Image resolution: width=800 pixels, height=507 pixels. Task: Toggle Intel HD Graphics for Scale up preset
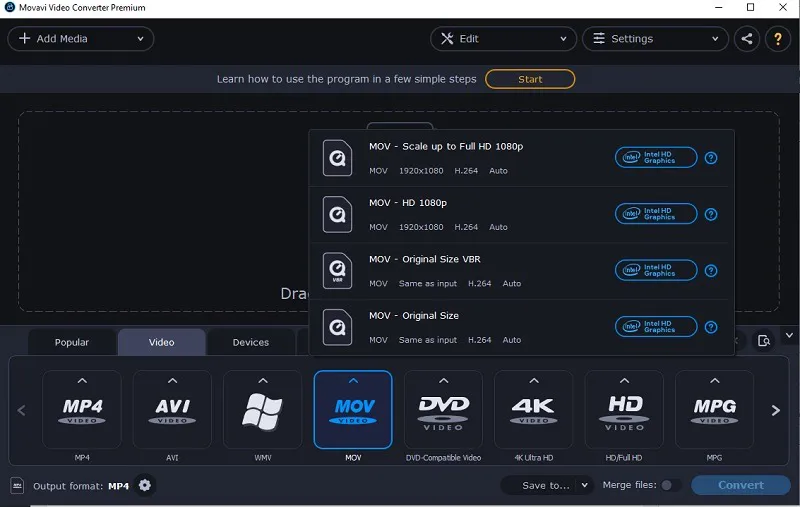(x=656, y=158)
